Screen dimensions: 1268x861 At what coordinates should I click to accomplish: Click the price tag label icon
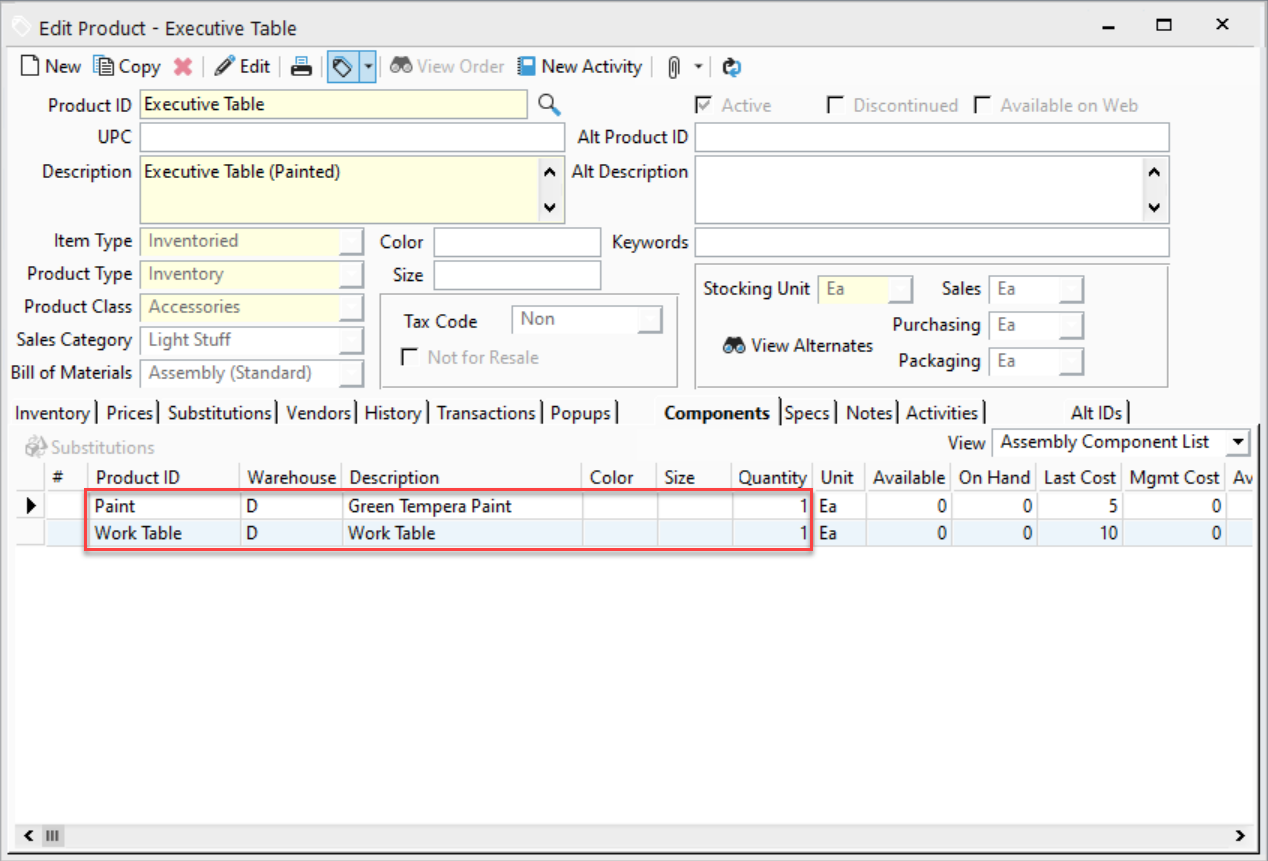click(x=342, y=67)
